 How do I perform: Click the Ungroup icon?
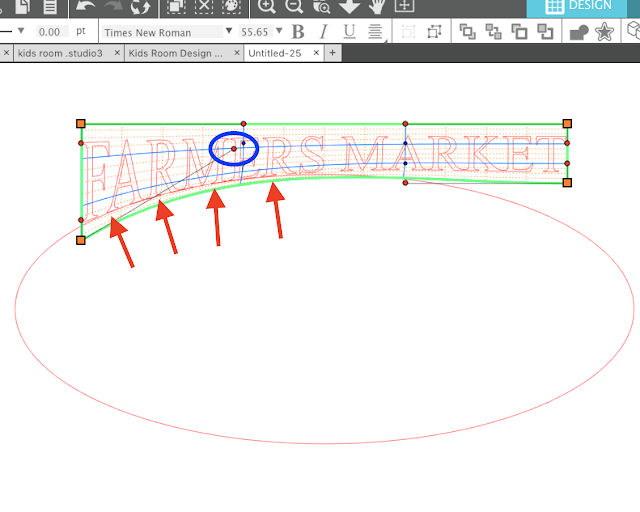tap(434, 32)
